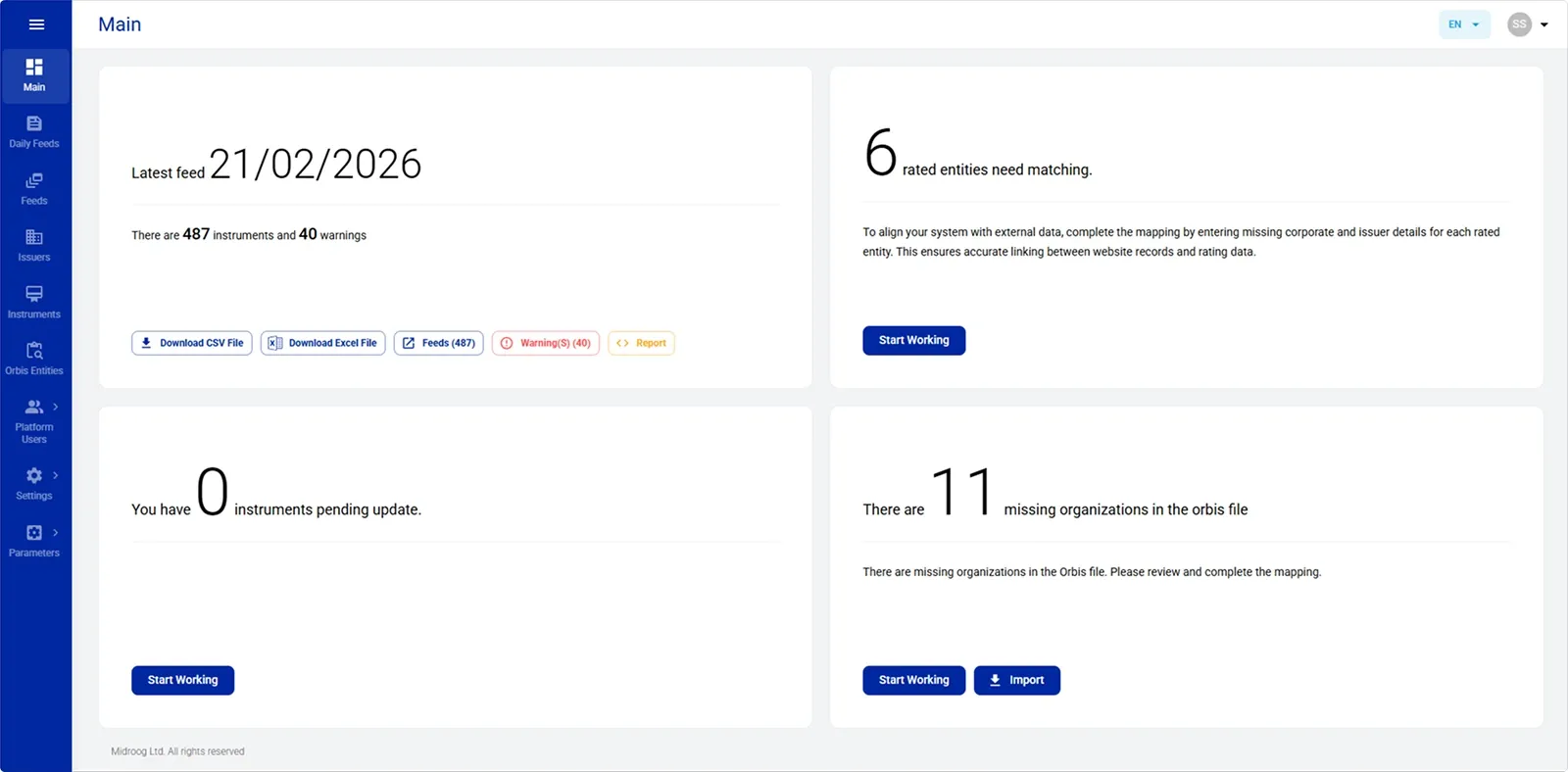Expand the Platform Users submenu

[x=35, y=421]
